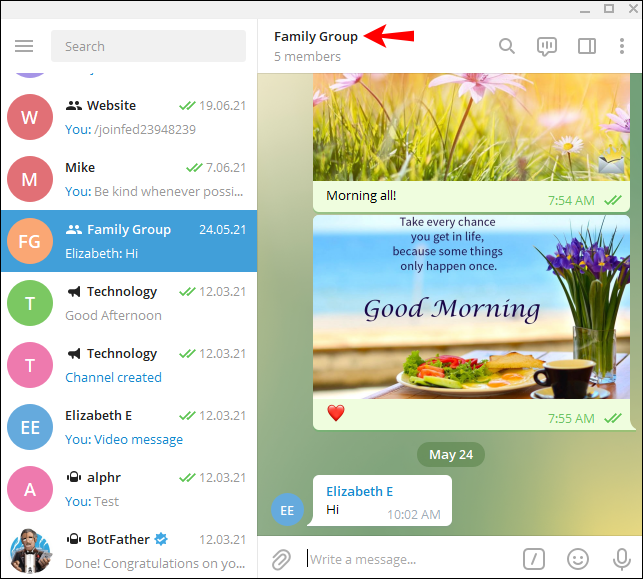Select the BotFather chat
The image size is (643, 579).
pos(128,550)
